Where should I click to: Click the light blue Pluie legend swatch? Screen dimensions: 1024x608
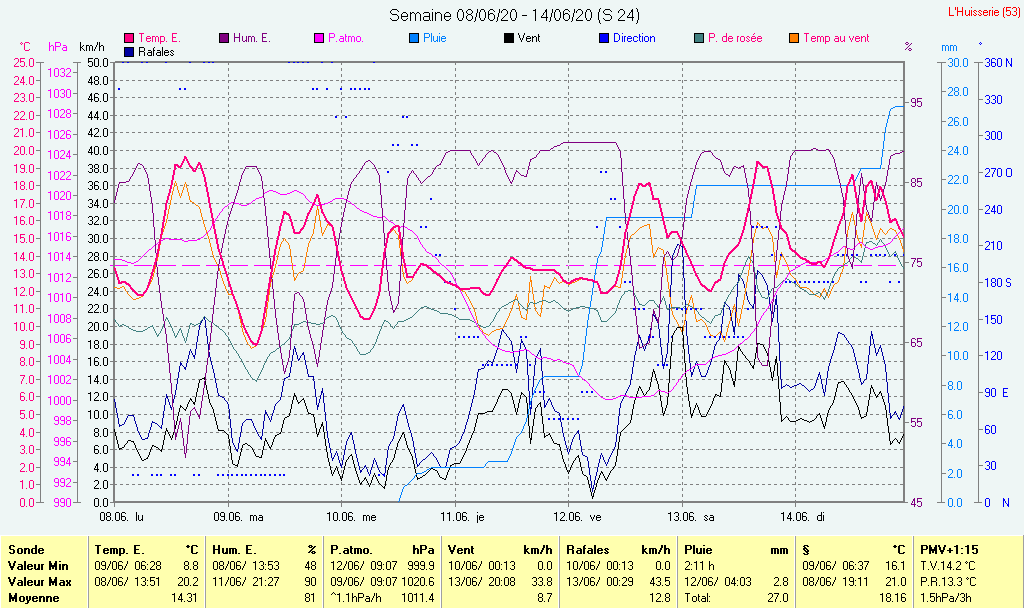(414, 39)
